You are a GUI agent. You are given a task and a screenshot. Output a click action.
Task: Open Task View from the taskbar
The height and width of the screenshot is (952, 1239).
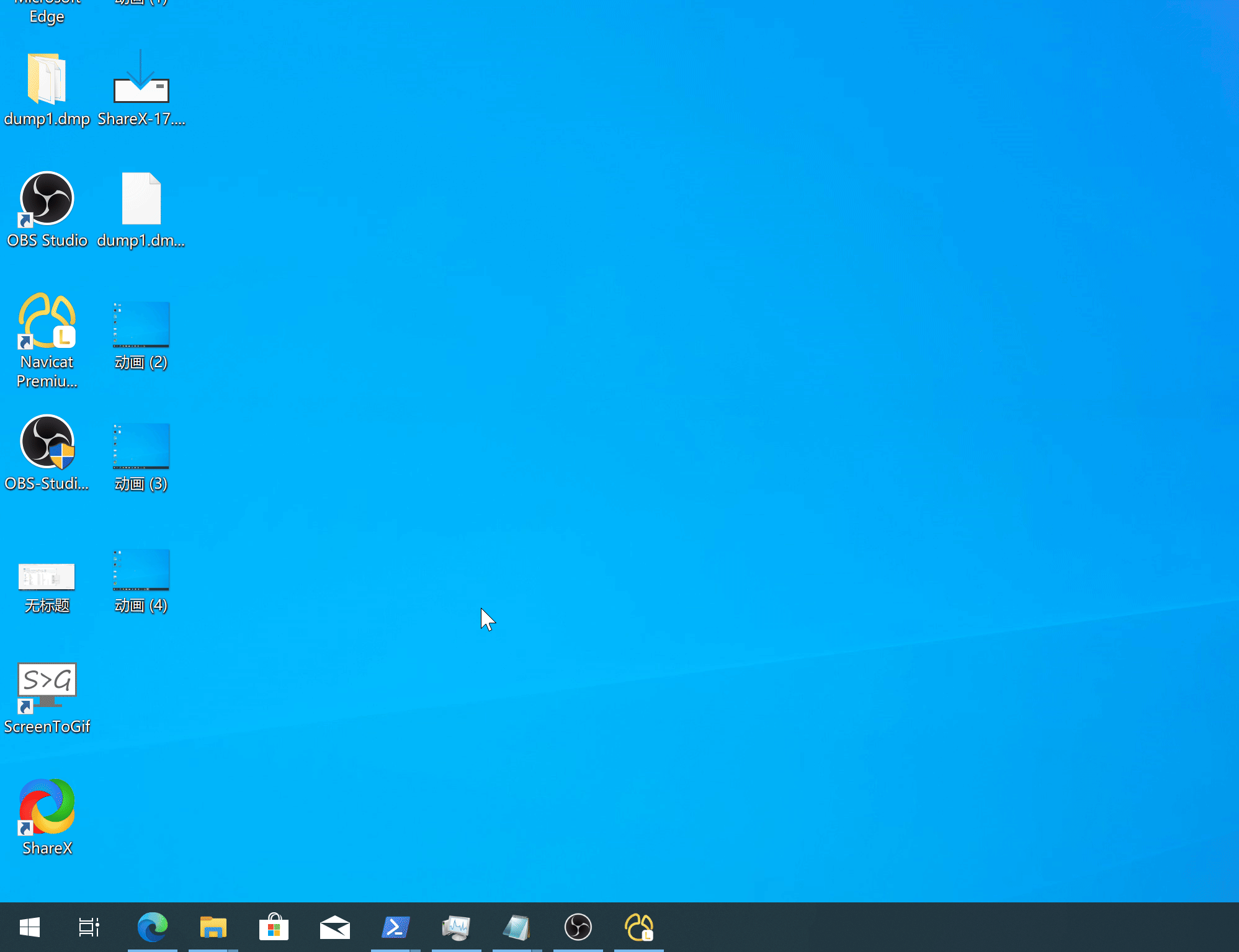(x=89, y=927)
